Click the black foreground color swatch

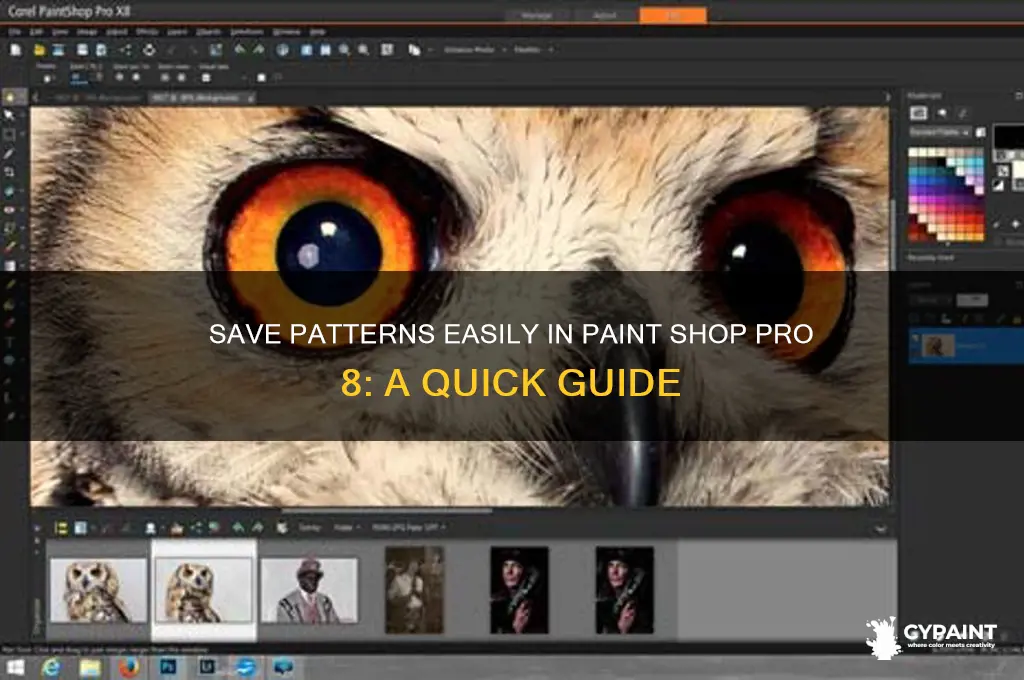(1008, 137)
